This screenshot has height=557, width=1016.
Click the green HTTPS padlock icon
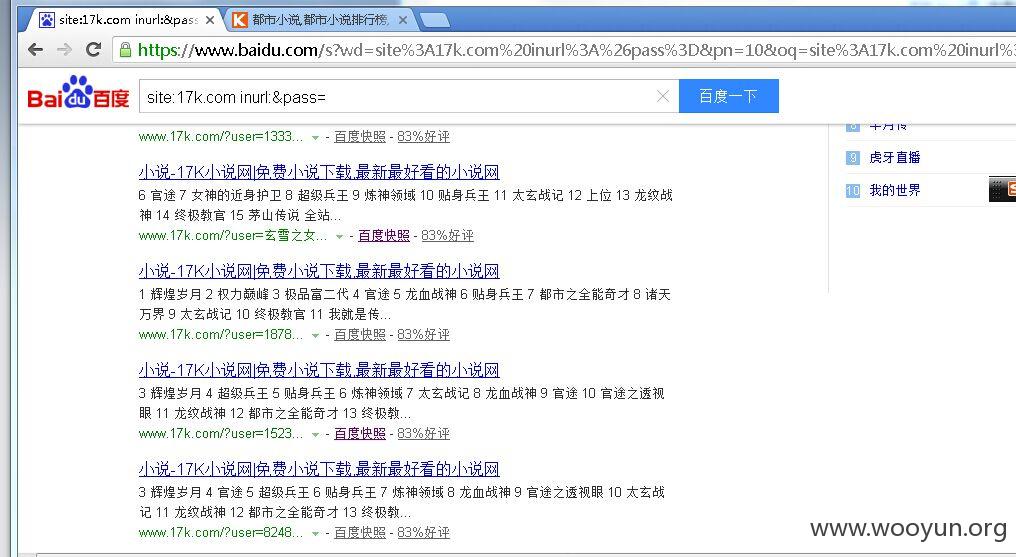pyautogui.click(x=126, y=50)
